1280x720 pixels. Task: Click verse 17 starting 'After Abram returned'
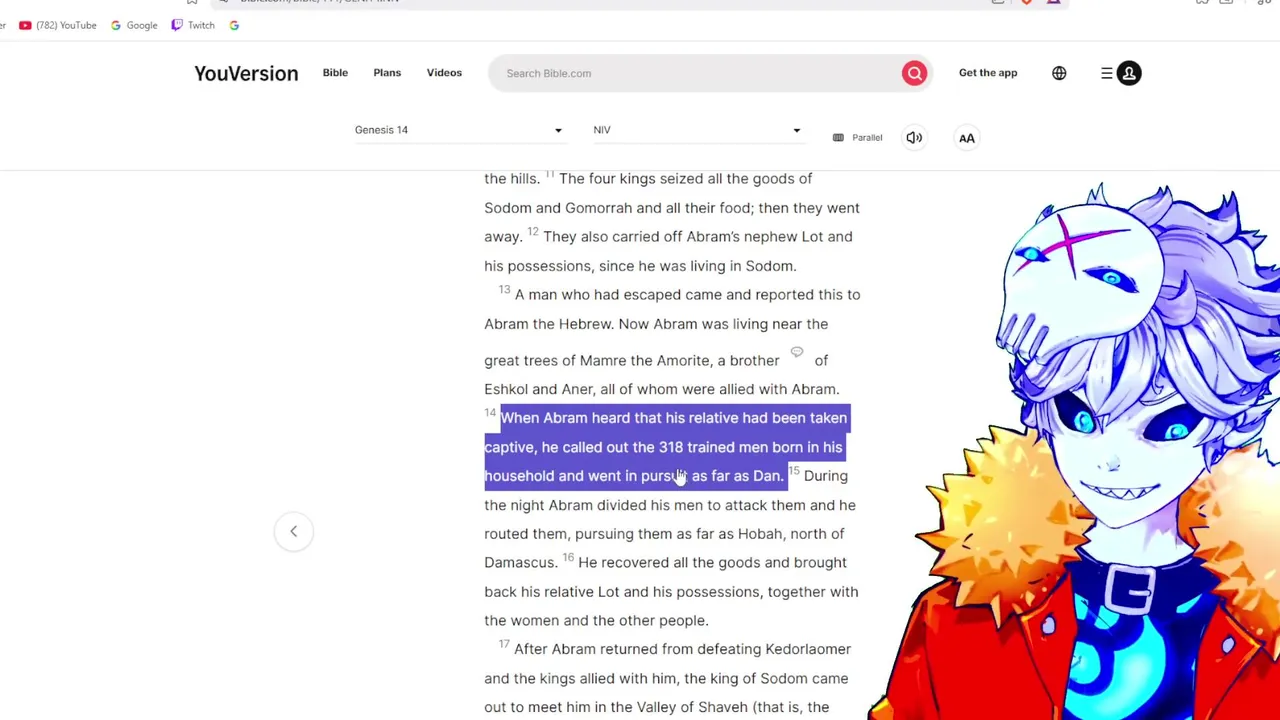[x=682, y=649]
